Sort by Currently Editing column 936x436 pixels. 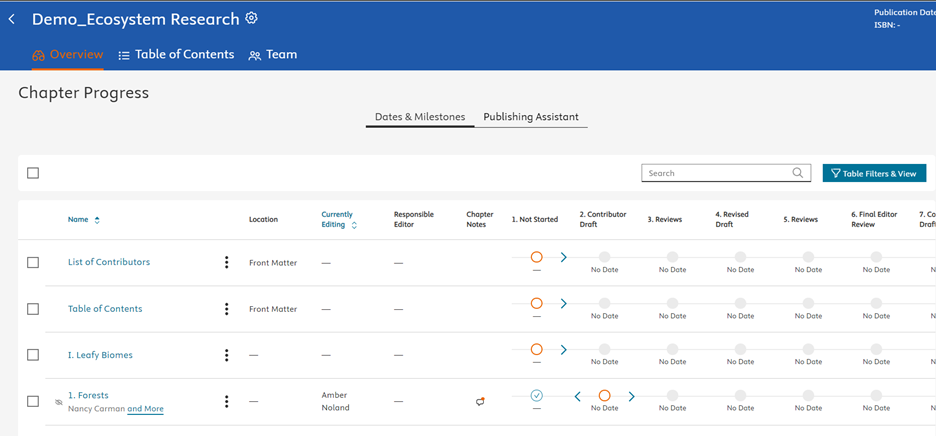[339, 219]
